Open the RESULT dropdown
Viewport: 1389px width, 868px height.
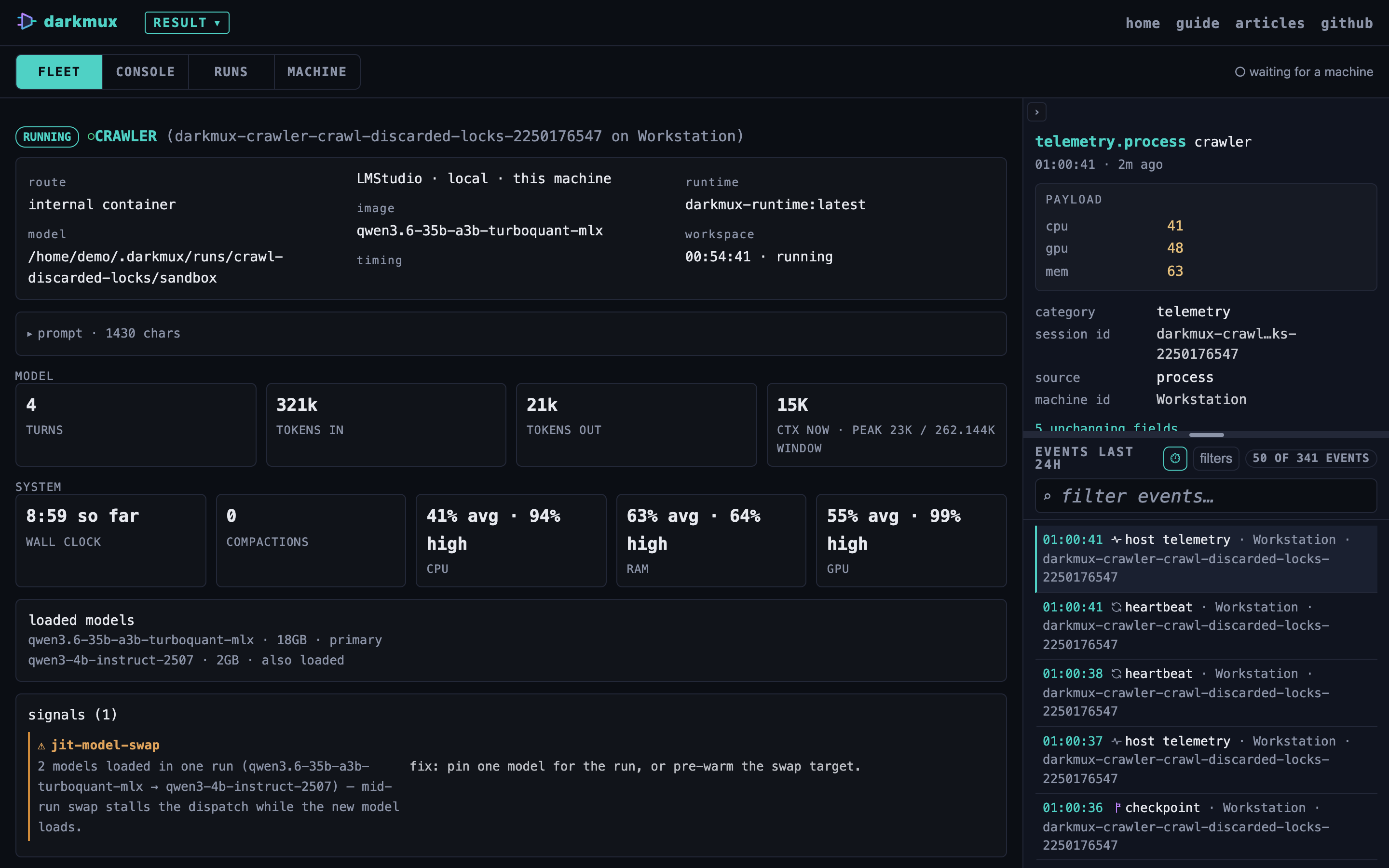(187, 22)
